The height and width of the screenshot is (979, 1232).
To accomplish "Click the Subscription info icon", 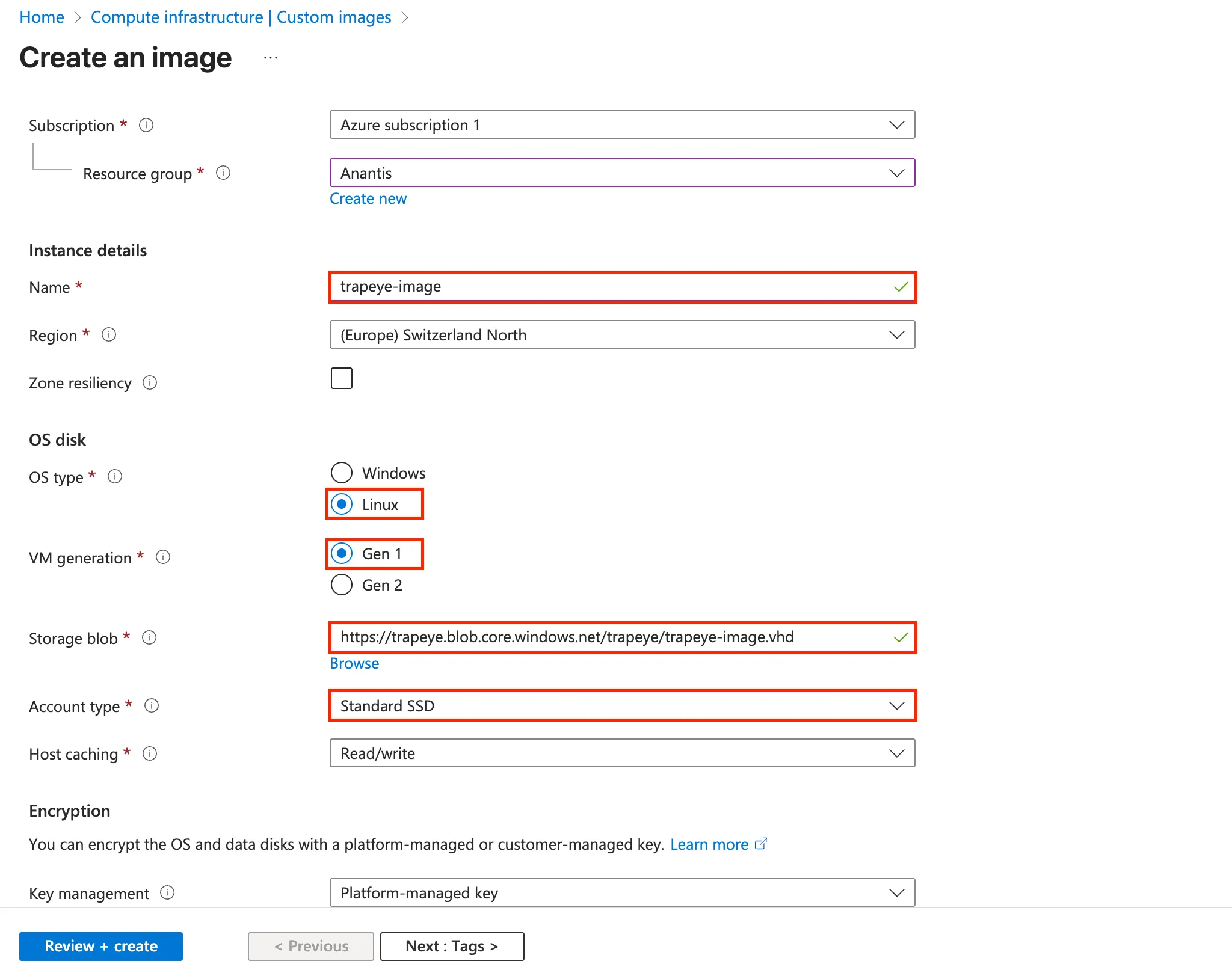I will click(146, 125).
